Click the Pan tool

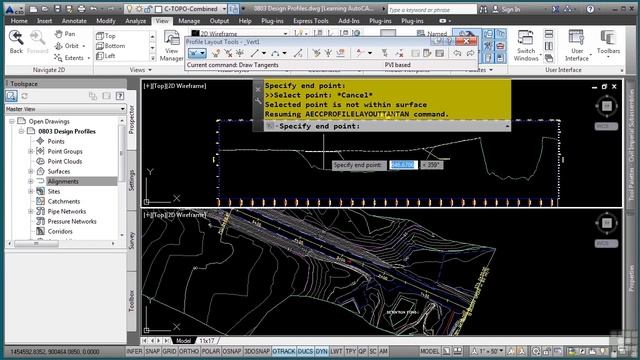coord(65,34)
